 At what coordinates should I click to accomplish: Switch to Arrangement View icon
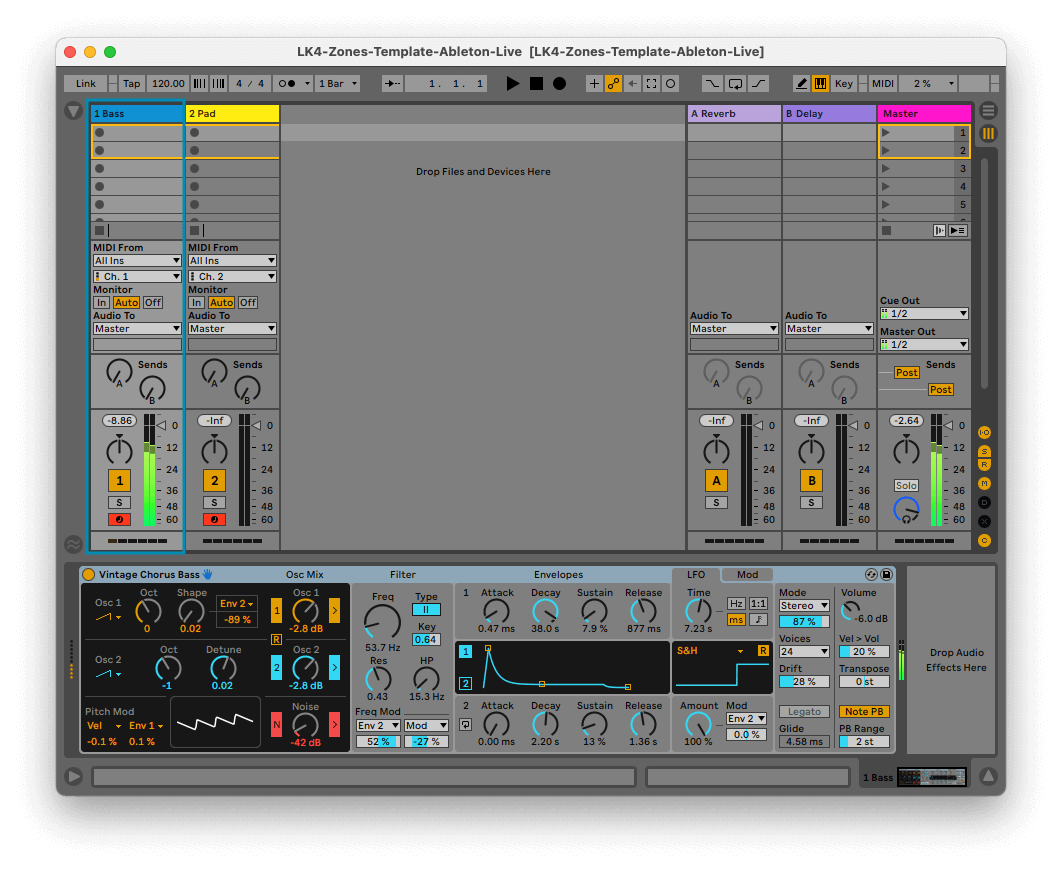988,110
